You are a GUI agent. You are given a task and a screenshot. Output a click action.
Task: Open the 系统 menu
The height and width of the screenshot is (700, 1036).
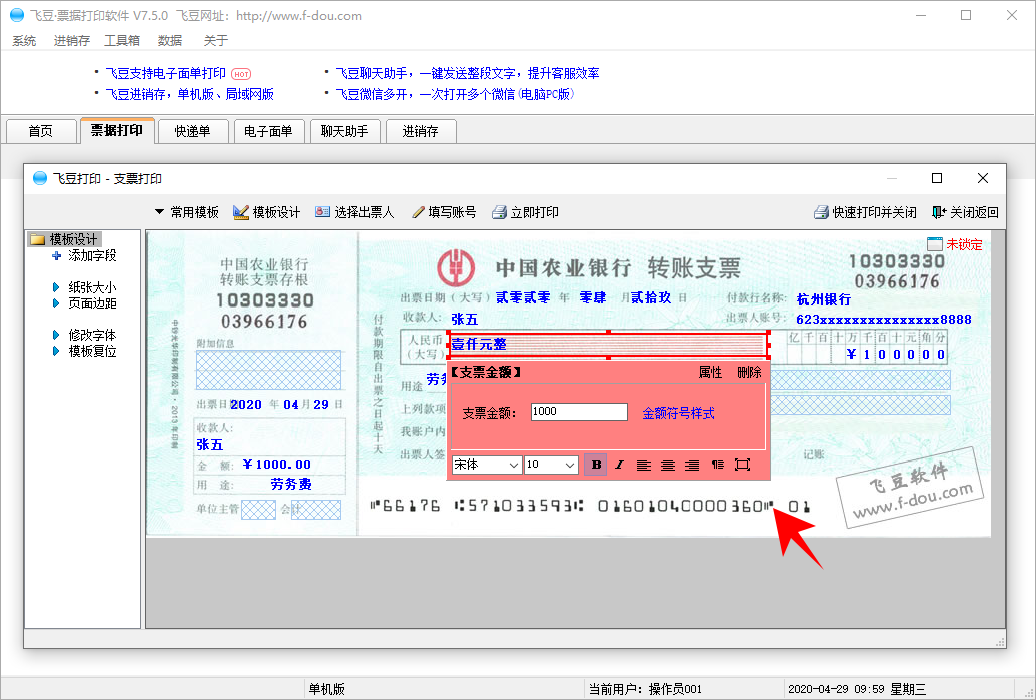click(x=24, y=40)
